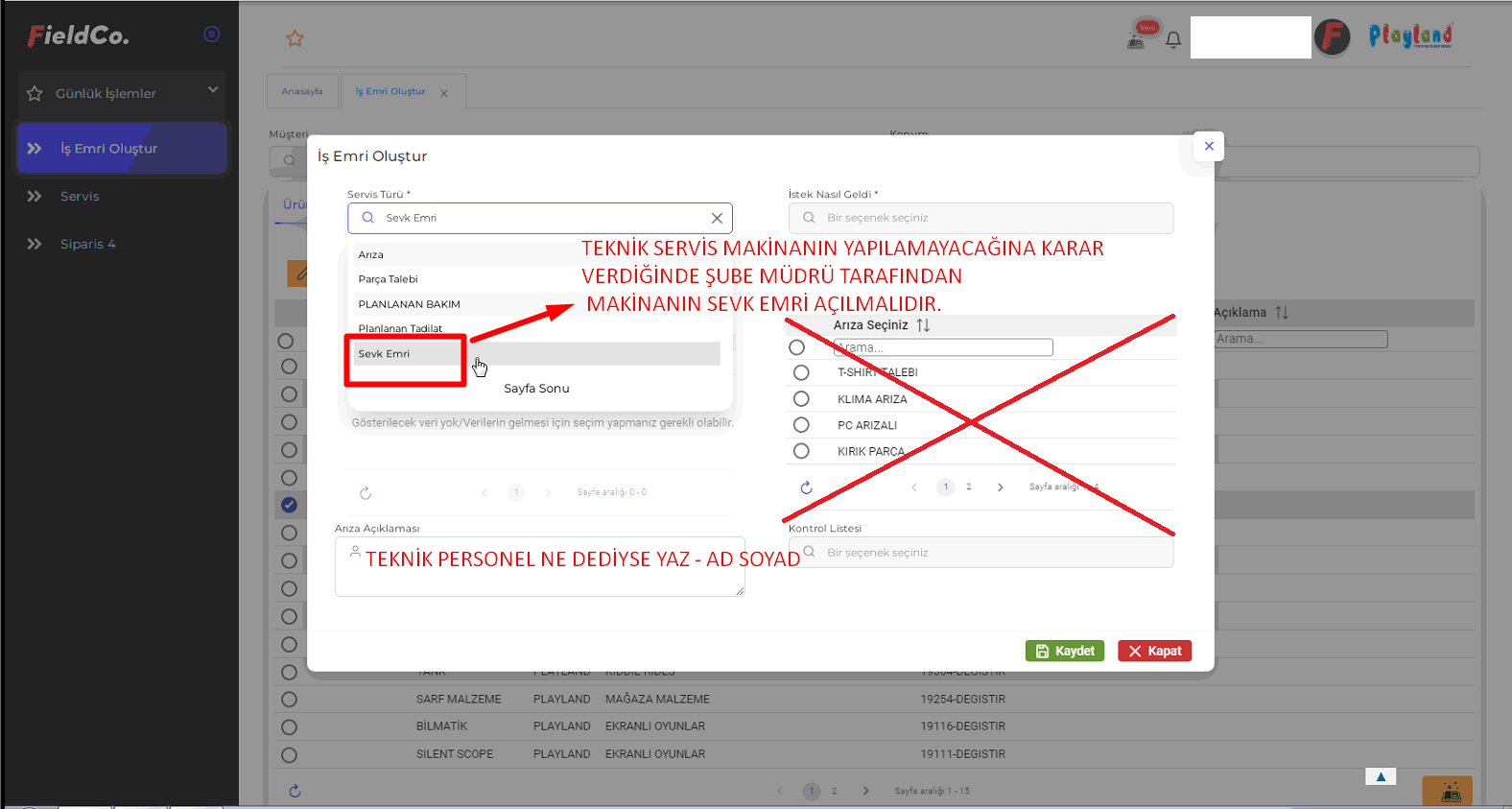This screenshot has height=809, width=1512.
Task: Click the refresh icon under Servis Türü list
Action: click(x=366, y=493)
